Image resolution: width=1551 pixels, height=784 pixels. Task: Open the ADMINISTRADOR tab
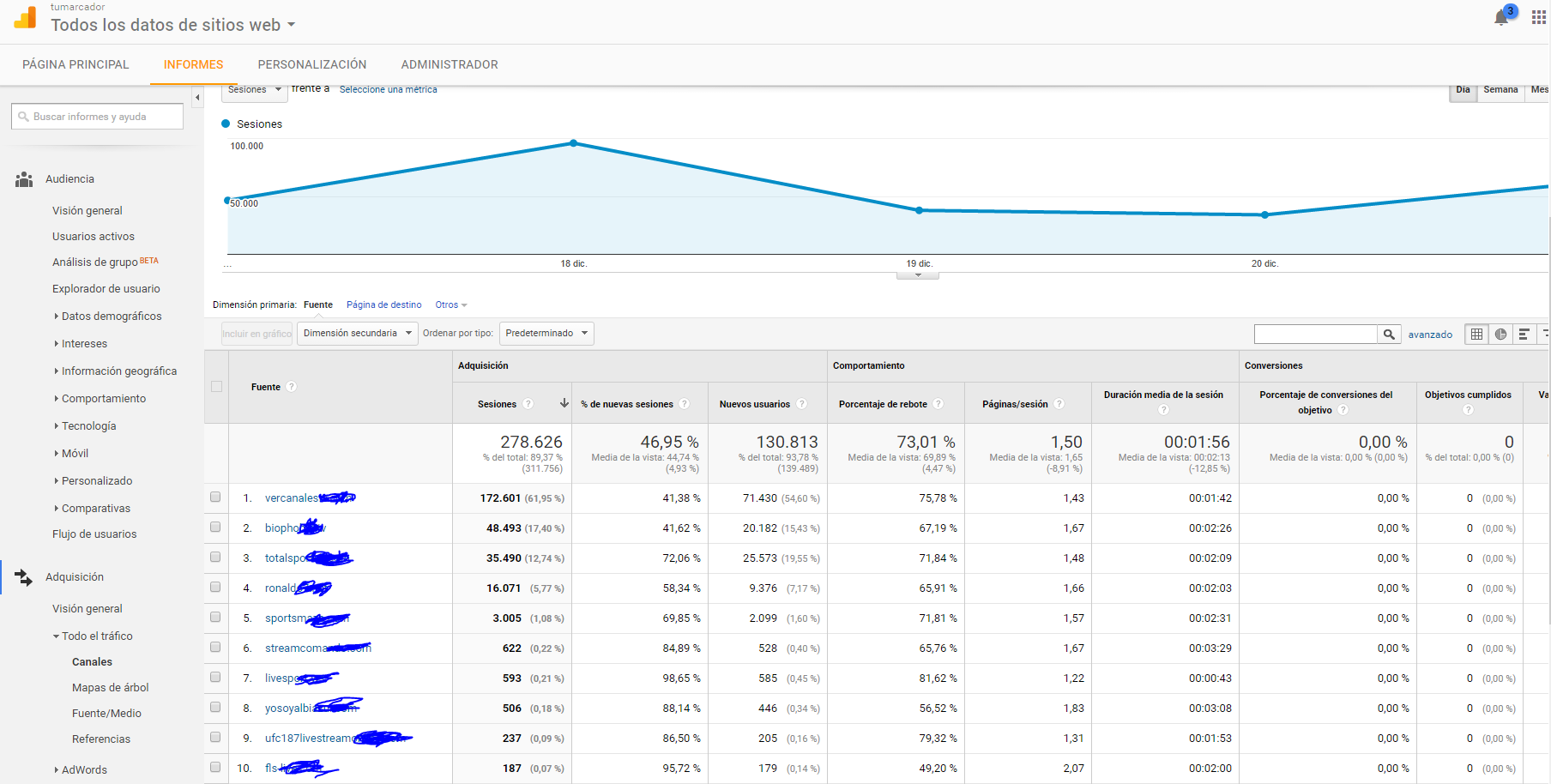click(449, 64)
